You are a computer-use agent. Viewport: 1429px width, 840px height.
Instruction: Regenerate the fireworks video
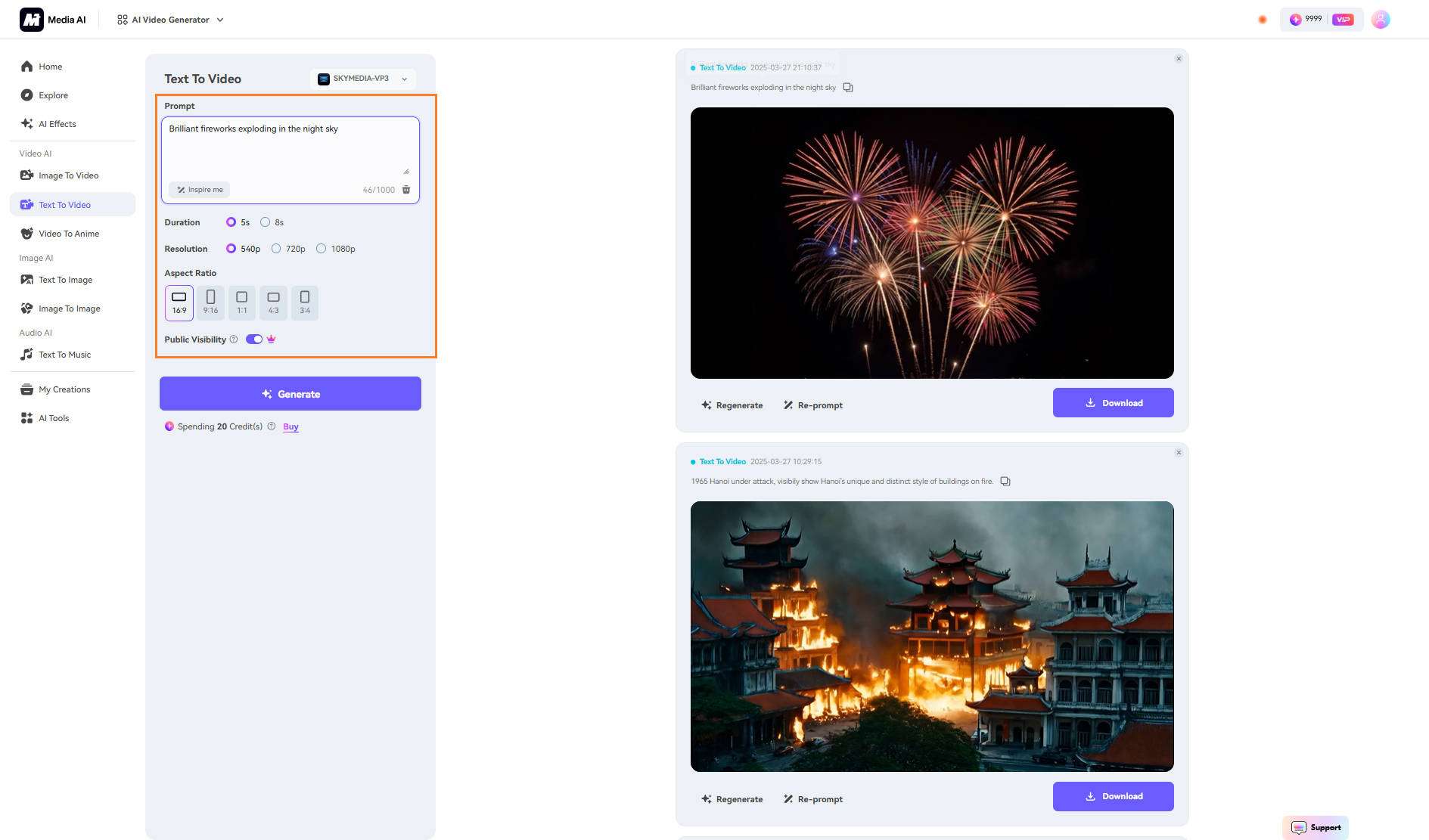click(x=732, y=405)
